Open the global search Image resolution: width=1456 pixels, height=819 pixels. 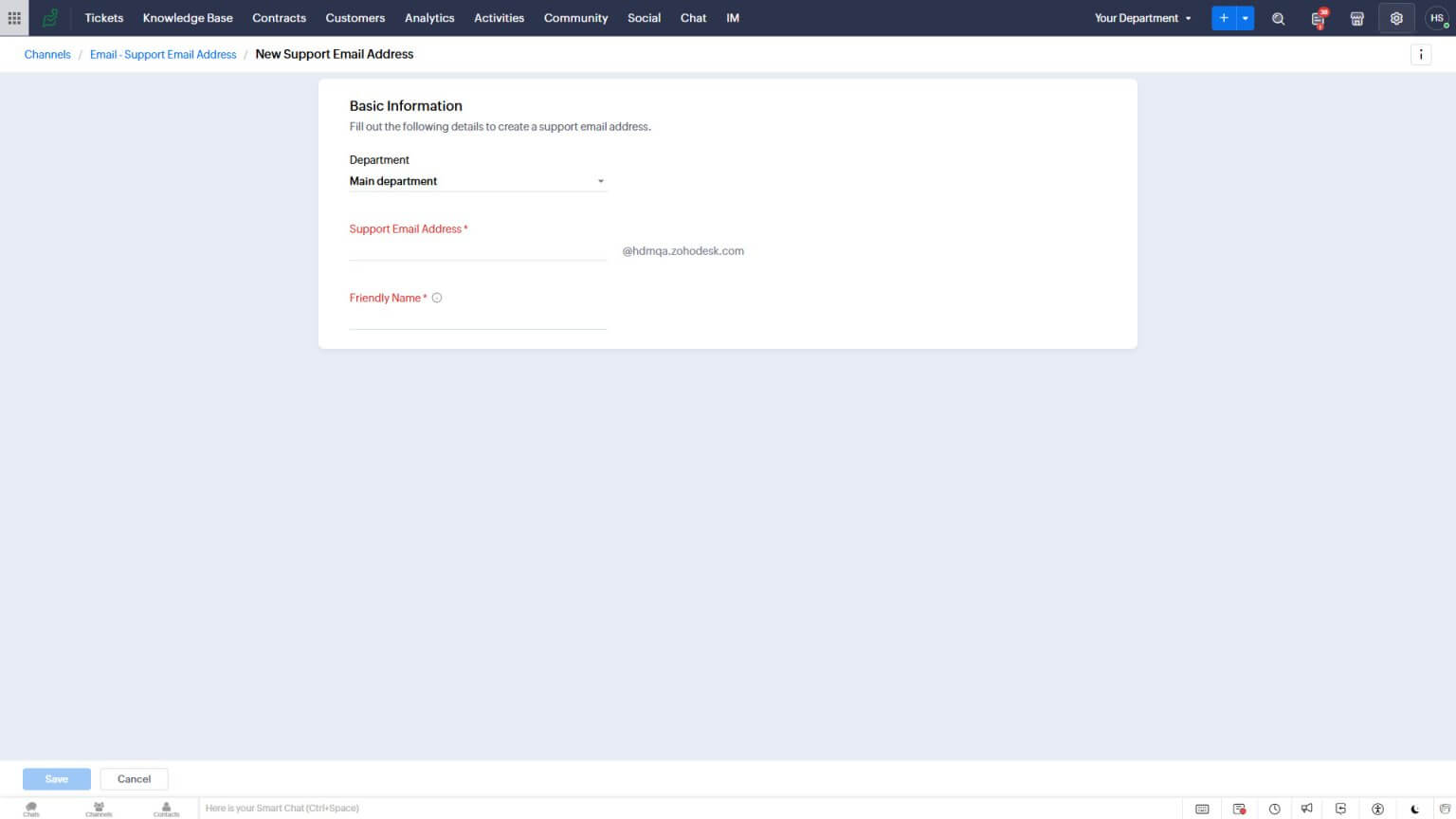click(1278, 18)
